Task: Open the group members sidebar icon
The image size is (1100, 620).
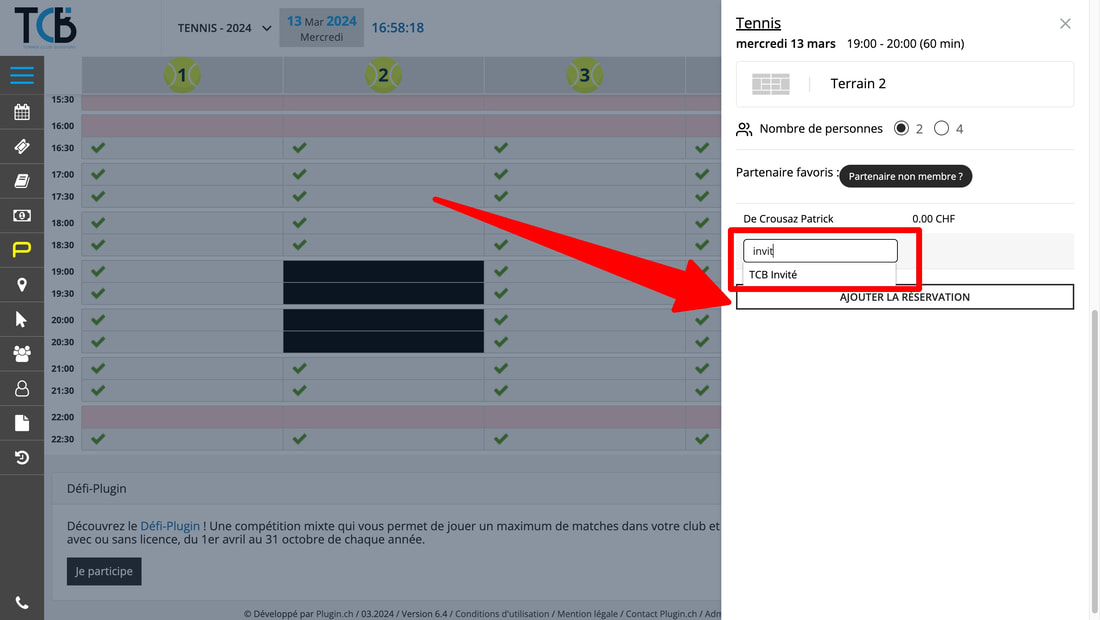Action: coord(22,353)
